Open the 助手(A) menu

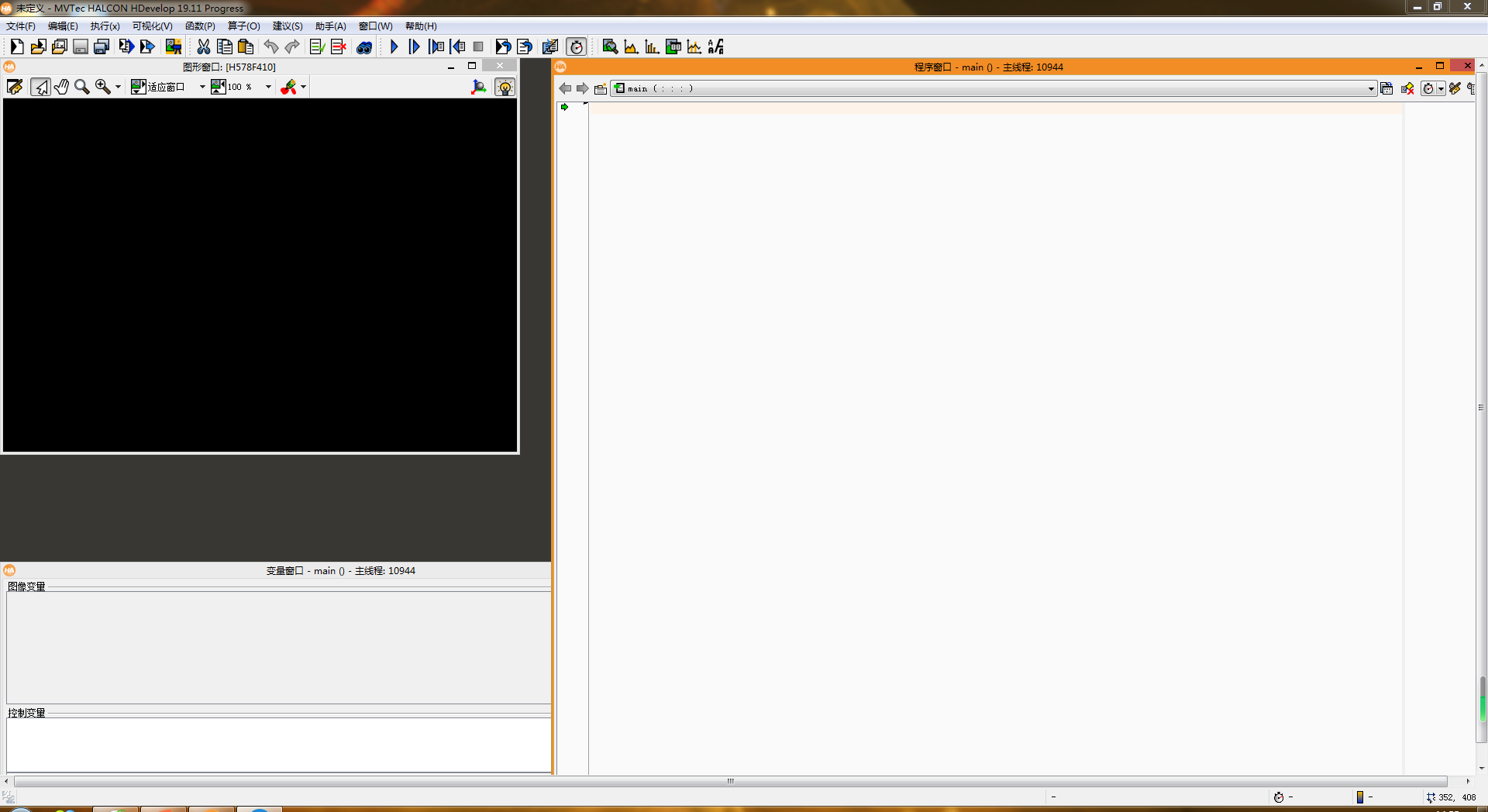point(330,26)
